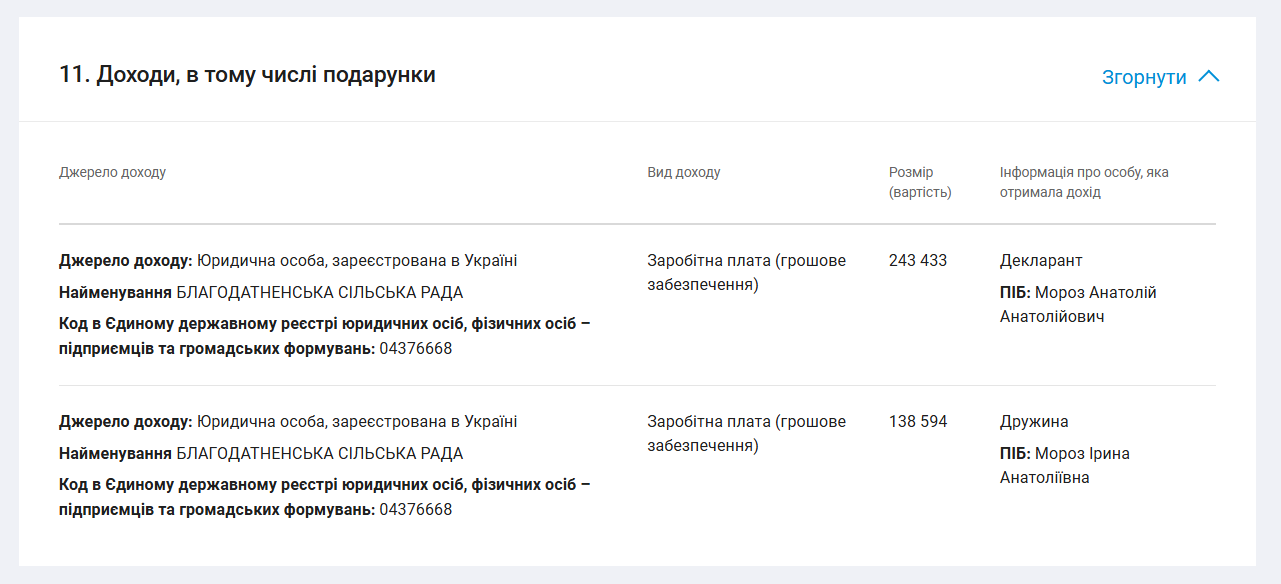
Task: Click the Вид доходу column header
Action: (x=683, y=172)
